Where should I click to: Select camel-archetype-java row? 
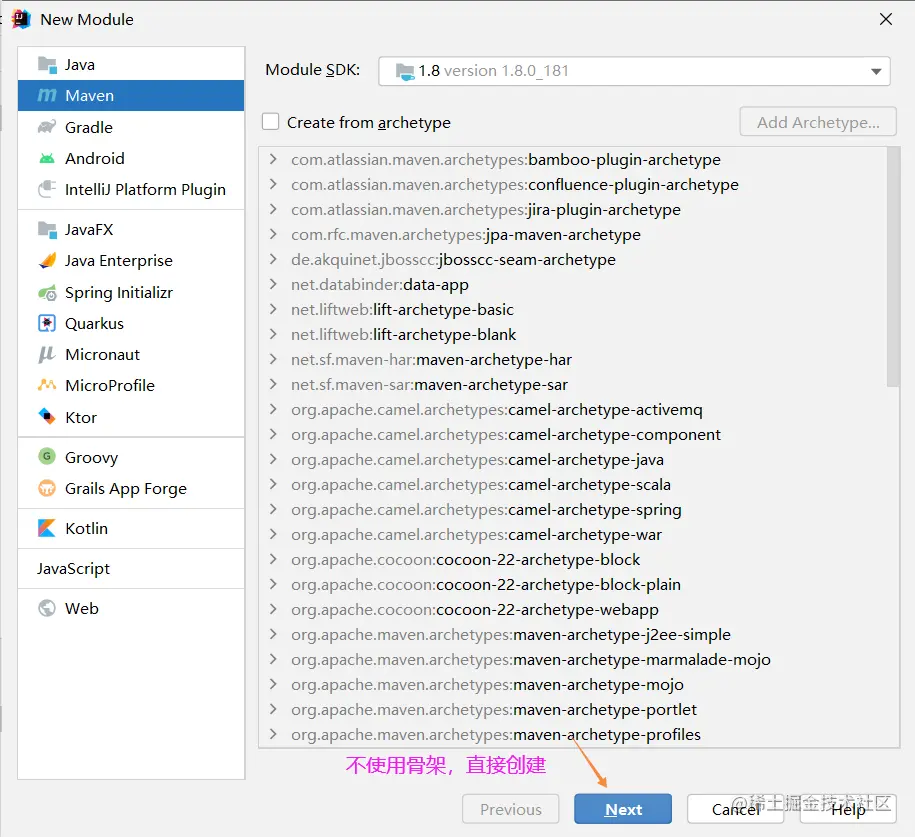(572, 460)
